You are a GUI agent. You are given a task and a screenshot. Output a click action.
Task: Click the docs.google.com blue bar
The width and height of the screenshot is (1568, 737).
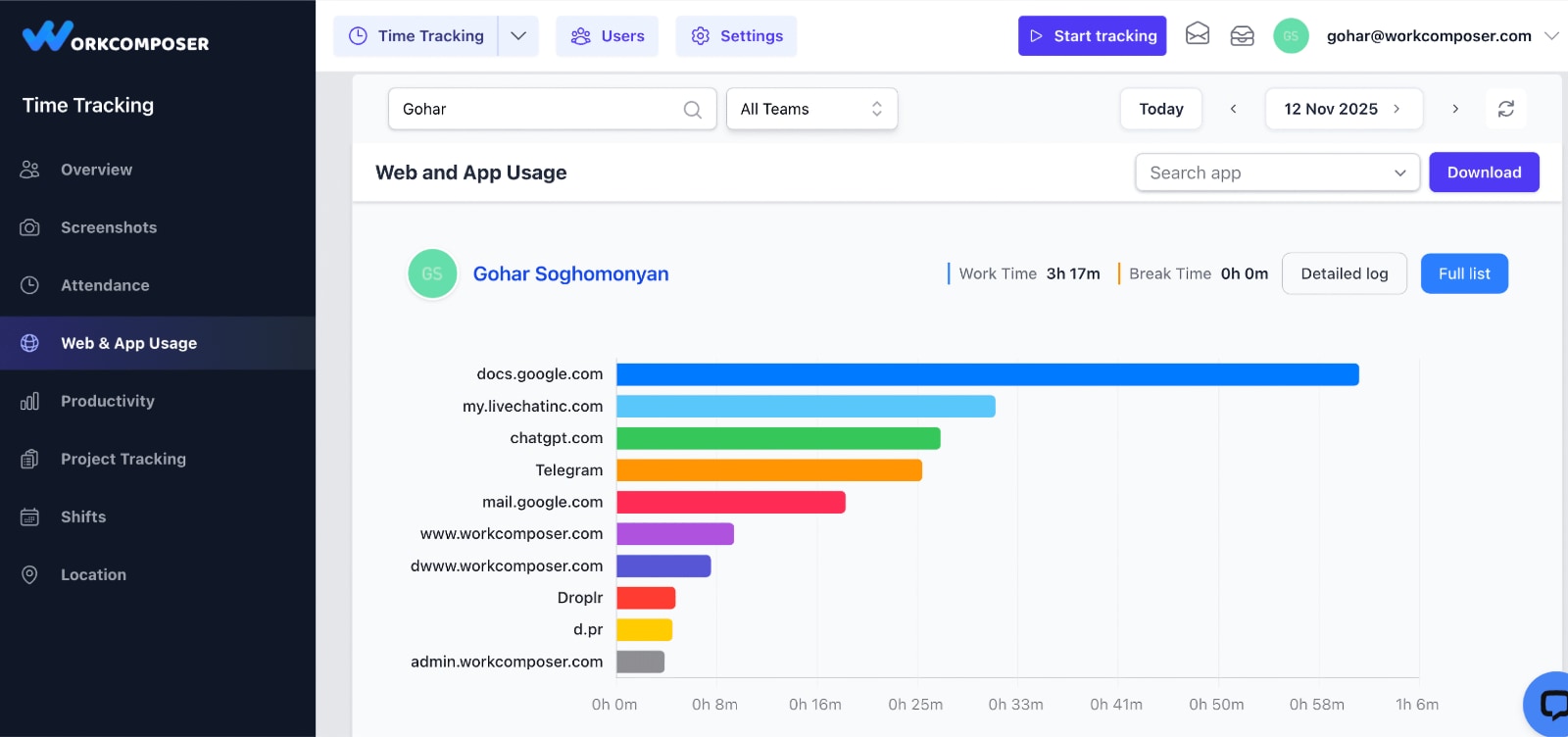click(x=988, y=374)
